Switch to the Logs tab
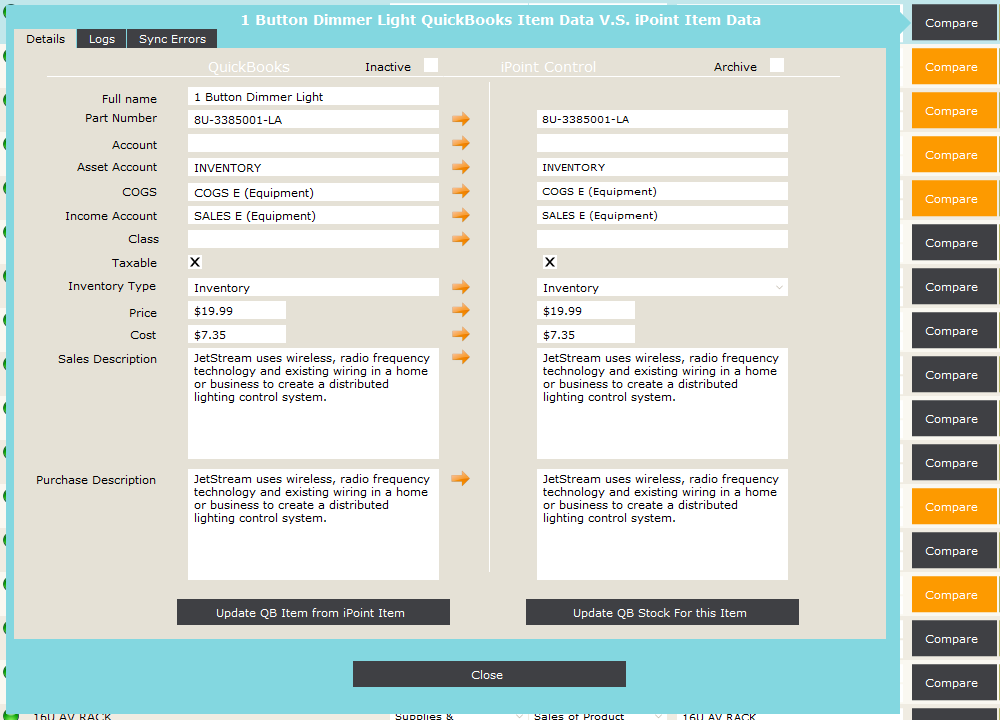The width and height of the screenshot is (1000, 720). click(101, 39)
